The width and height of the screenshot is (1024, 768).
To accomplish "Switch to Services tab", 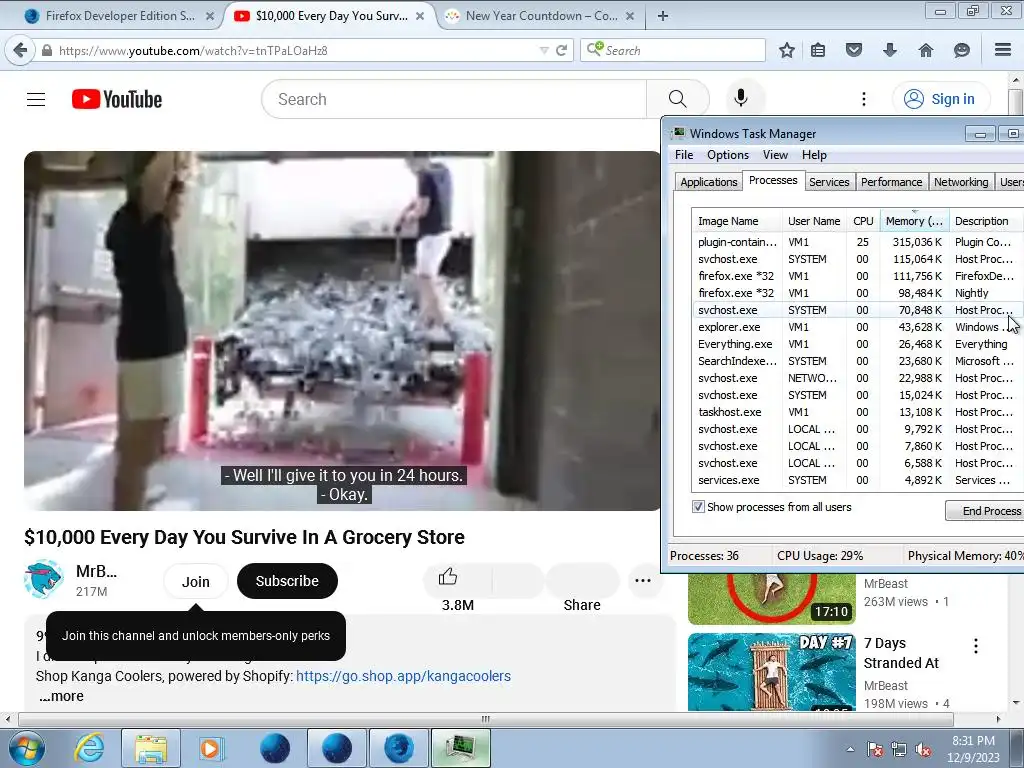I will click(x=829, y=182).
